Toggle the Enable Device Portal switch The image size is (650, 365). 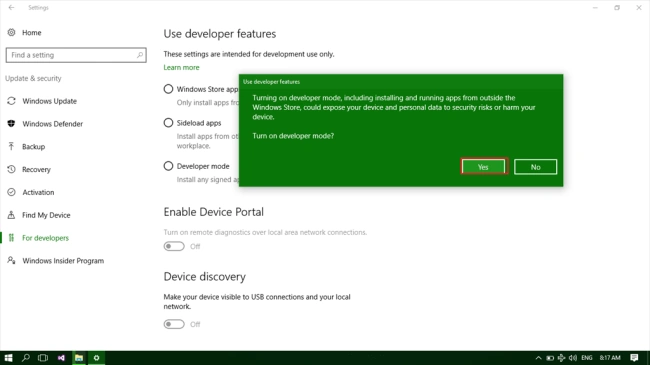(x=174, y=246)
